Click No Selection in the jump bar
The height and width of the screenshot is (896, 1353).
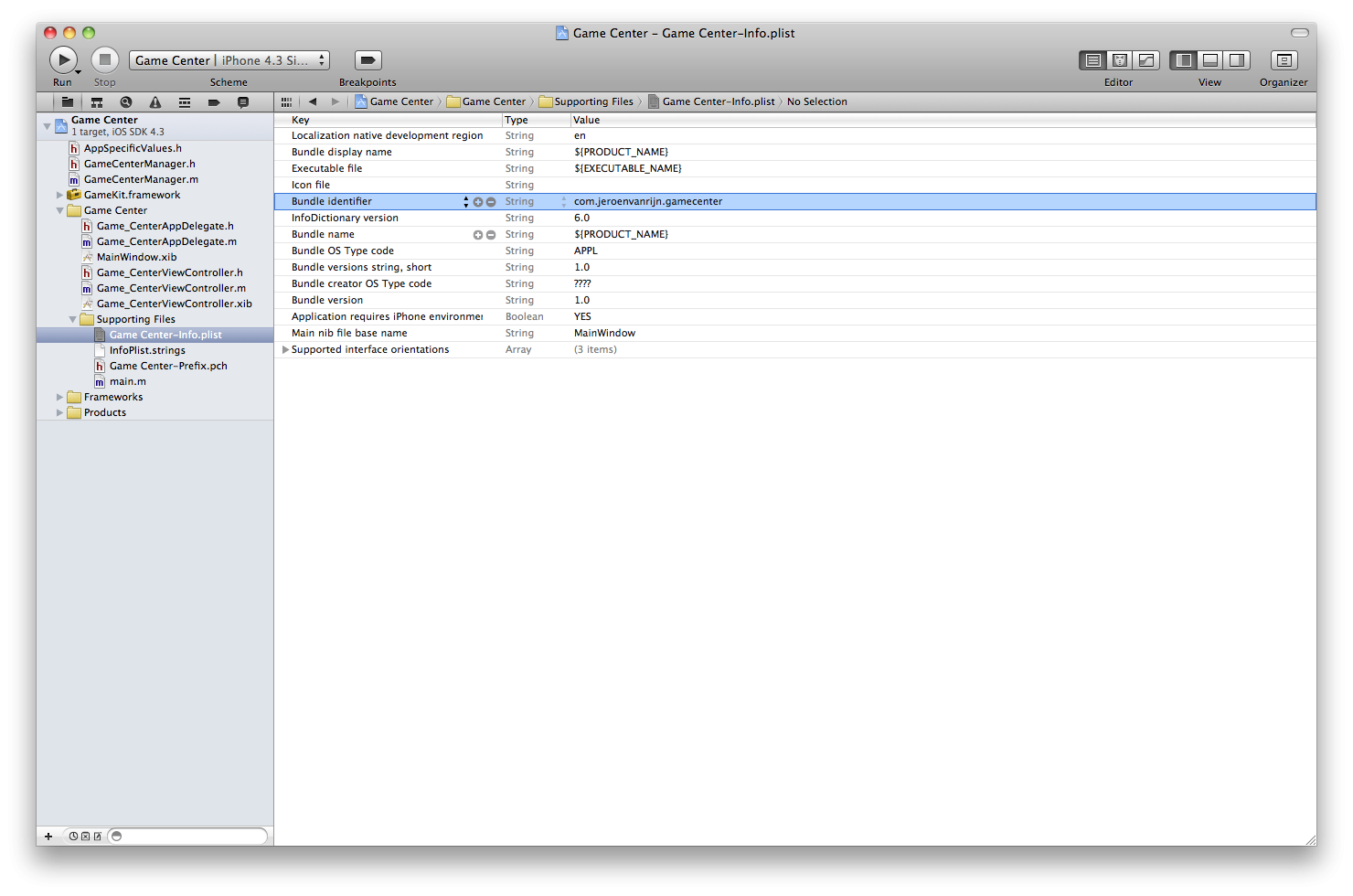[x=817, y=101]
